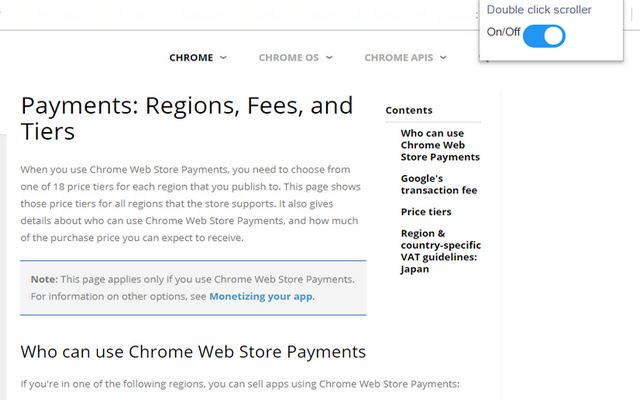640x400 pixels.
Task: Follow the Monetizing your app link
Action: coord(262,296)
